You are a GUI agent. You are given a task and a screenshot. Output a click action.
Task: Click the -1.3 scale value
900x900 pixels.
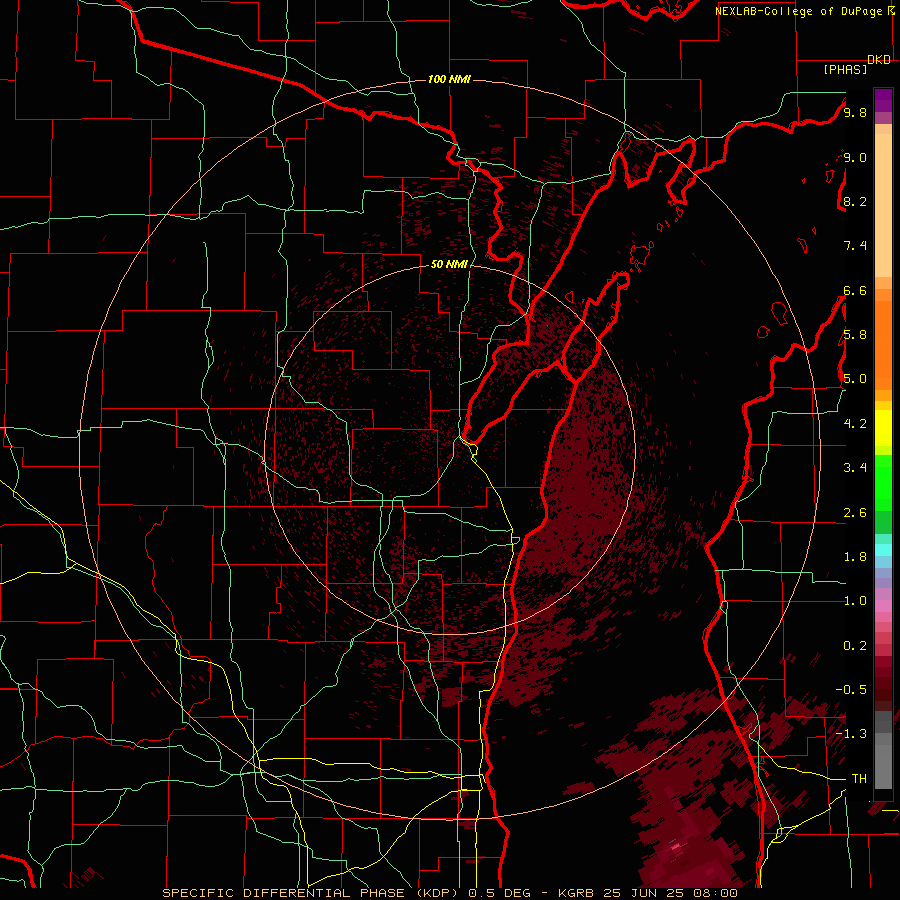(851, 734)
